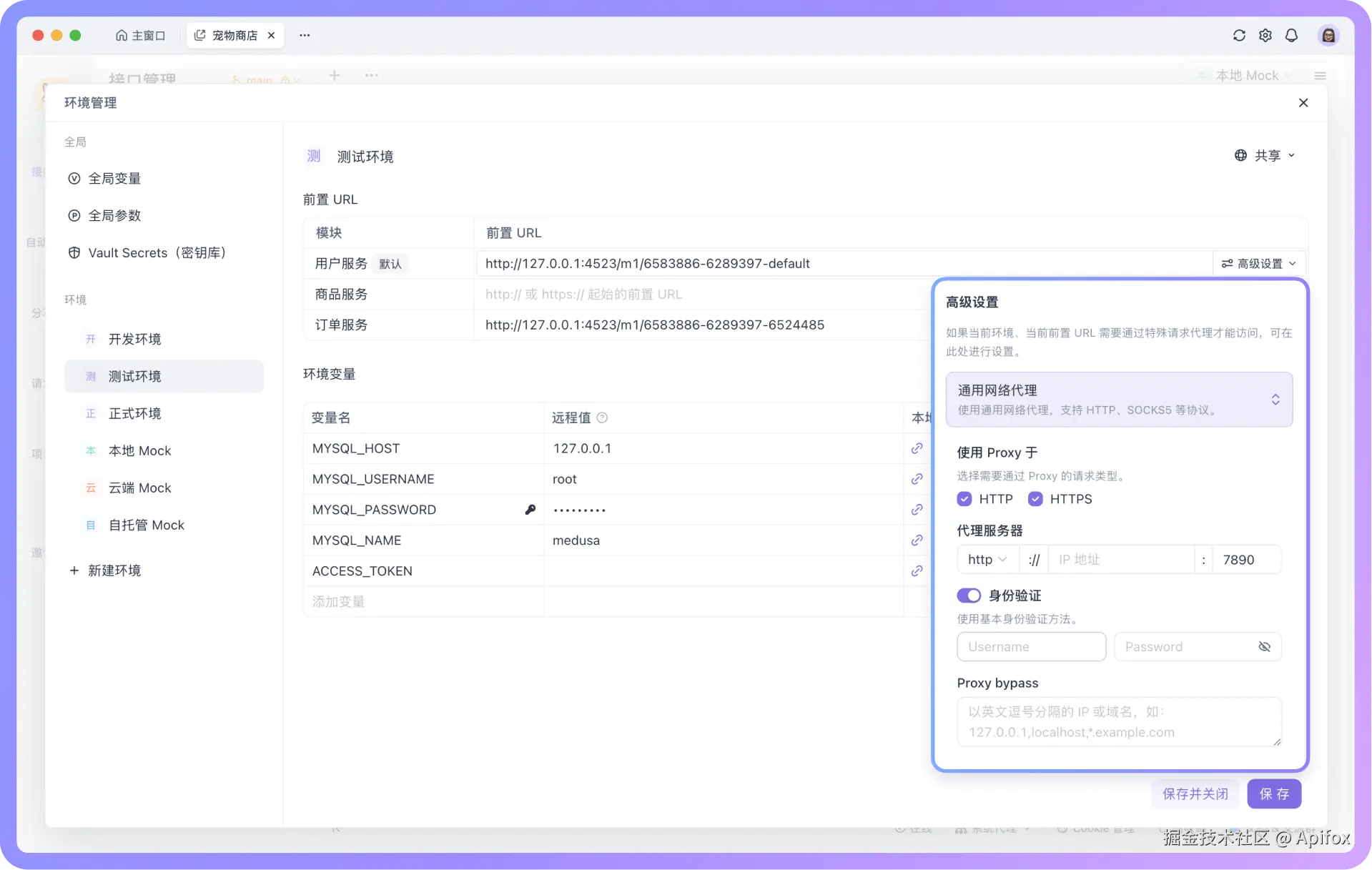This screenshot has width=1372, height=870.
Task: Click the user avatar in top right corner
Action: [x=1328, y=35]
